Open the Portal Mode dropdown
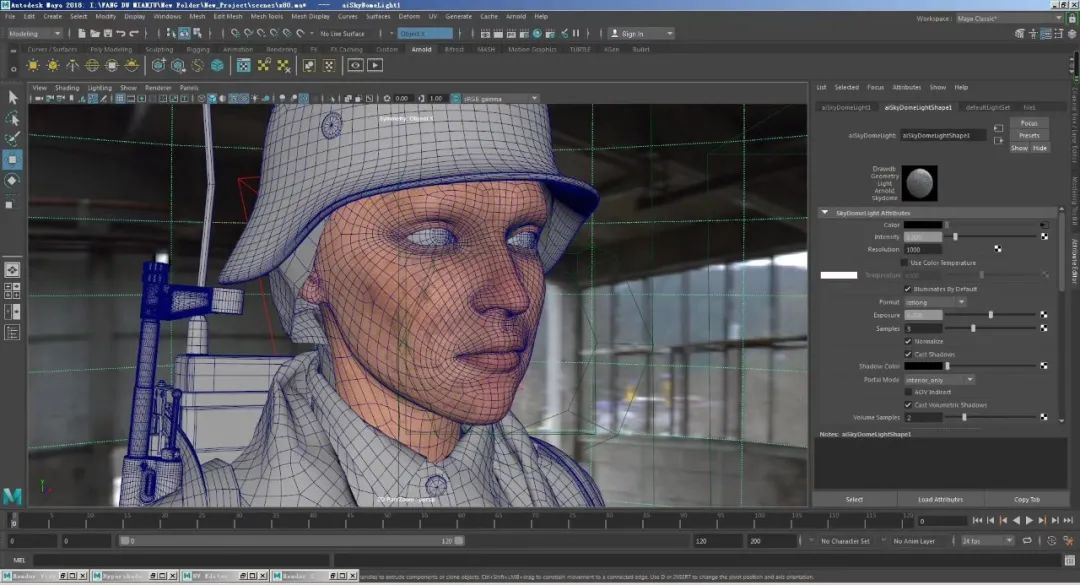Viewport: 1080px width, 585px height. click(x=939, y=380)
